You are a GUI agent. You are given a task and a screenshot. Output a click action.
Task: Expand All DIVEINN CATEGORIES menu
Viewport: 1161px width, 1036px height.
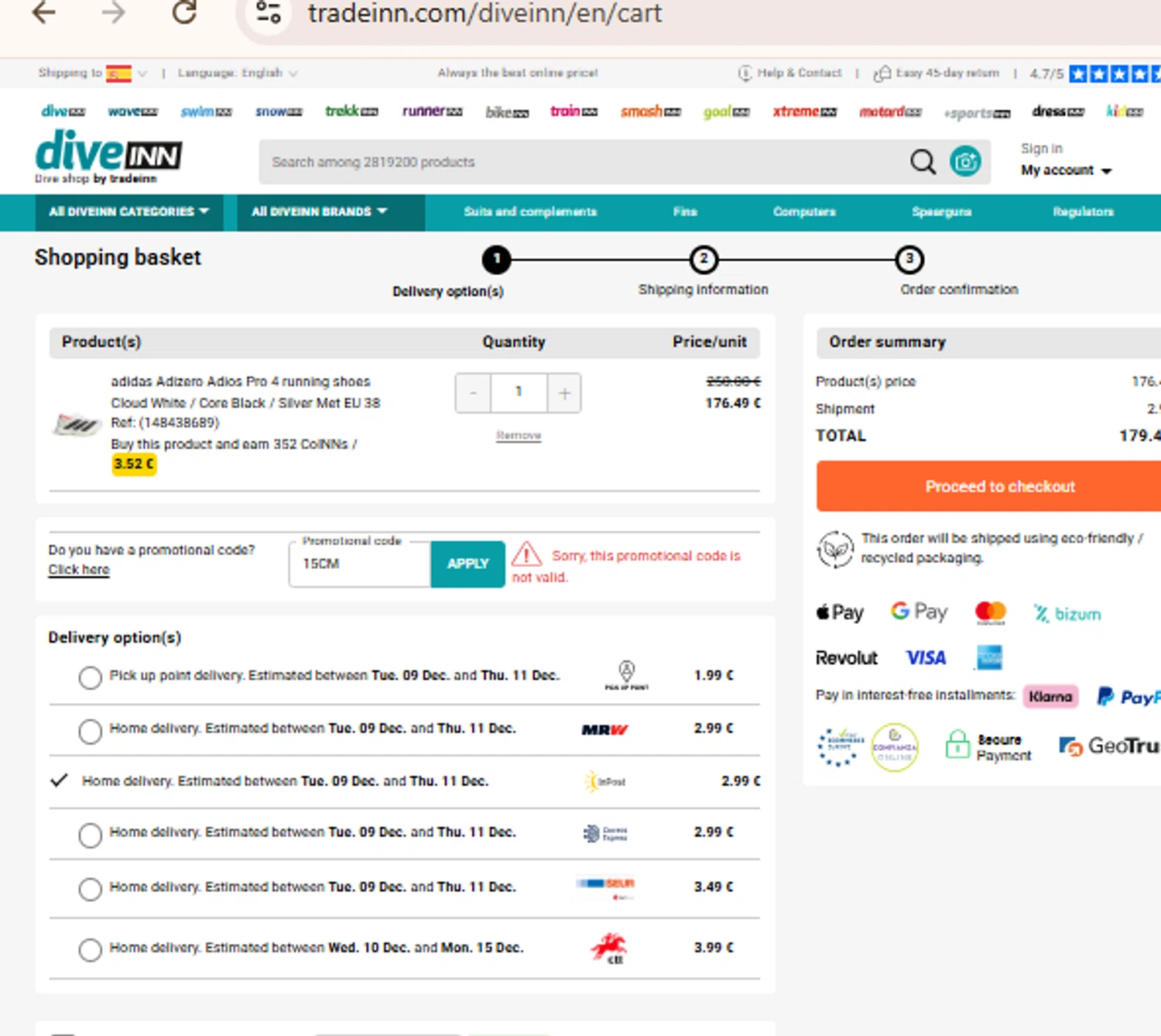(x=129, y=212)
